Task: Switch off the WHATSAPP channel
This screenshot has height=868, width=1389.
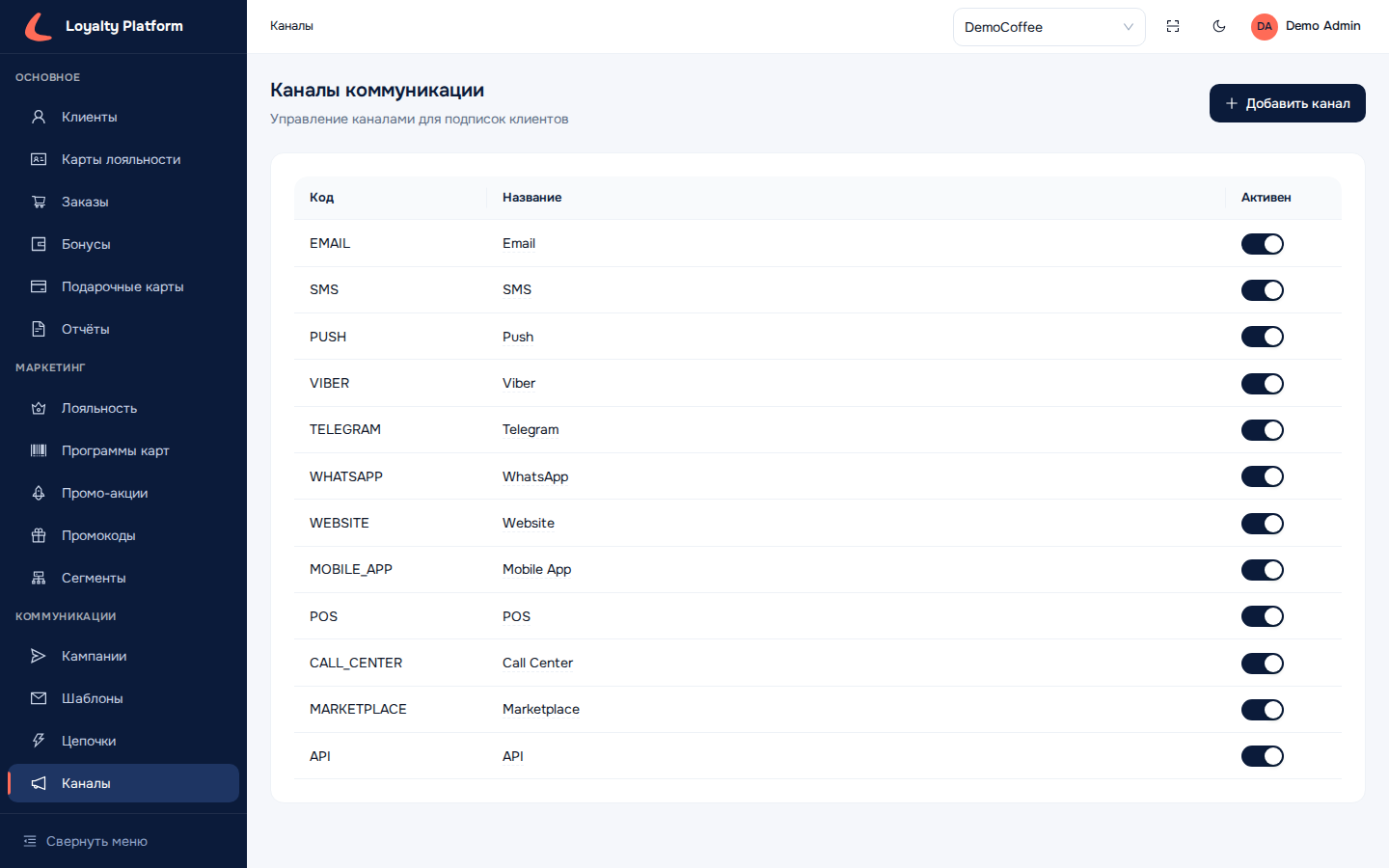Action: tap(1263, 476)
